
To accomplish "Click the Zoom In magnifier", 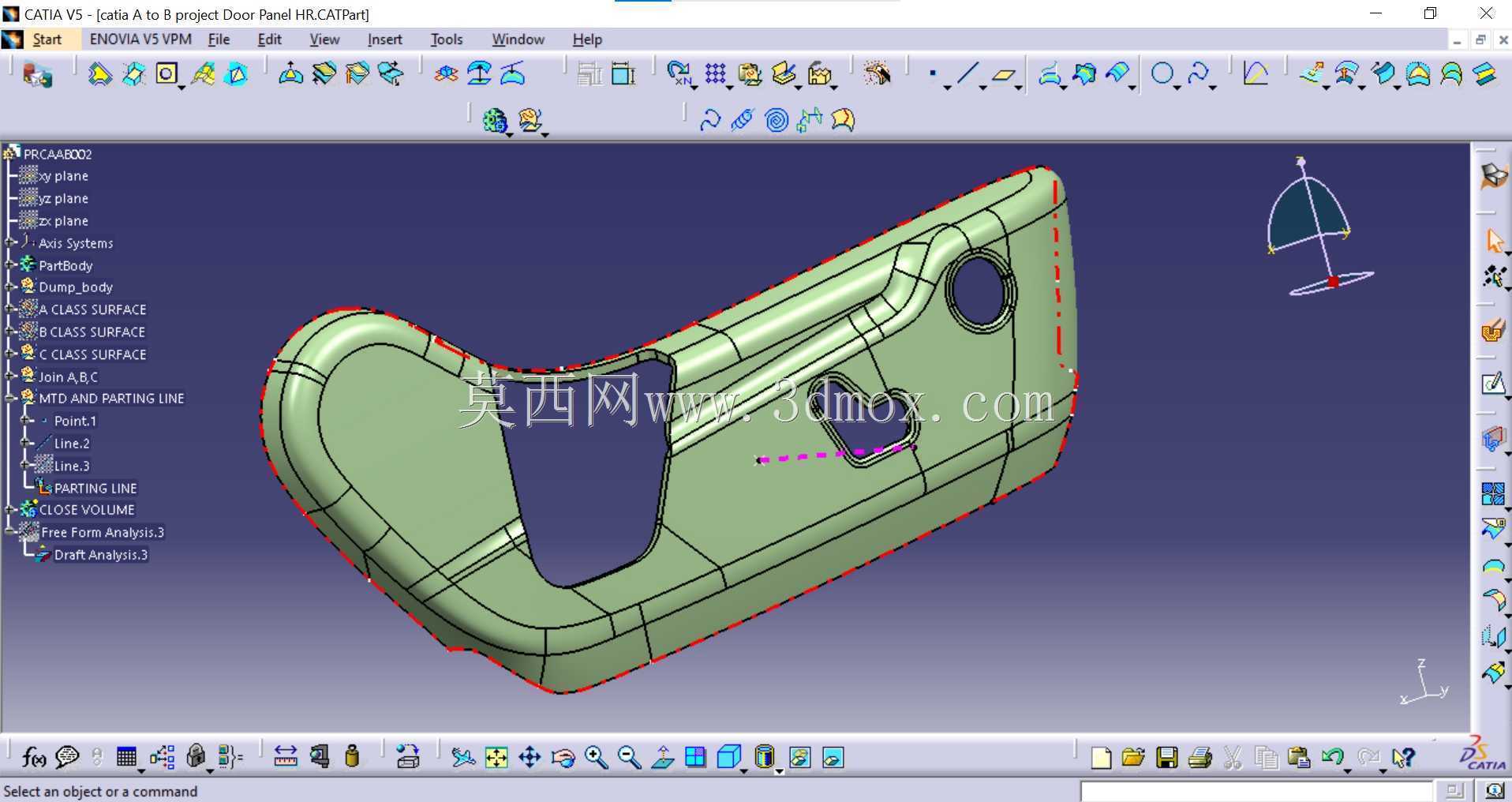I will (596, 758).
